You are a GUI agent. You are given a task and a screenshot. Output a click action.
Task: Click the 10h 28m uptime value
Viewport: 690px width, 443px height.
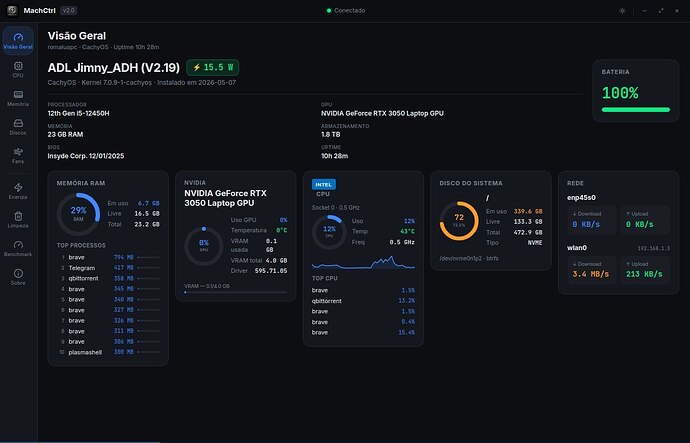click(x=334, y=156)
